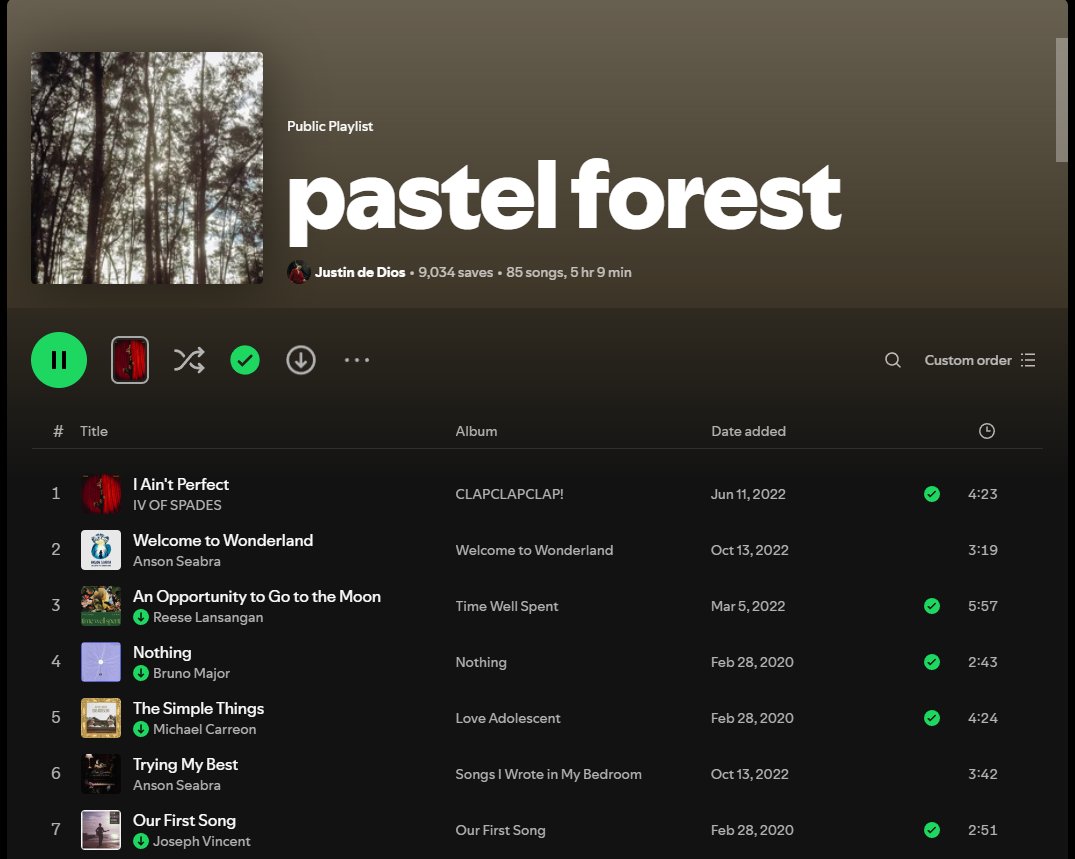The width and height of the screenshot is (1075, 859).
Task: Open artist Joseph Vincent
Action: click(x=202, y=841)
